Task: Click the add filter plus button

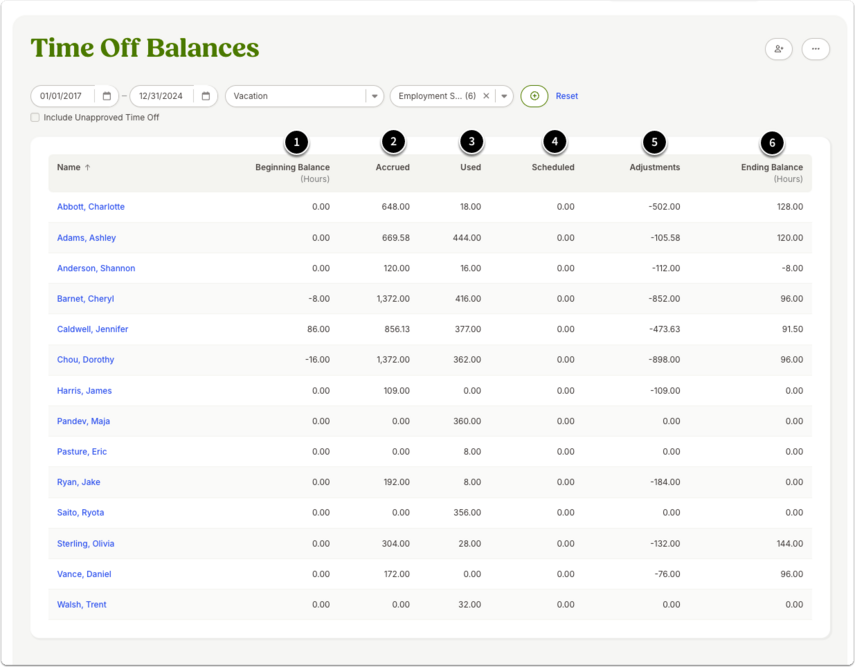Action: (534, 96)
